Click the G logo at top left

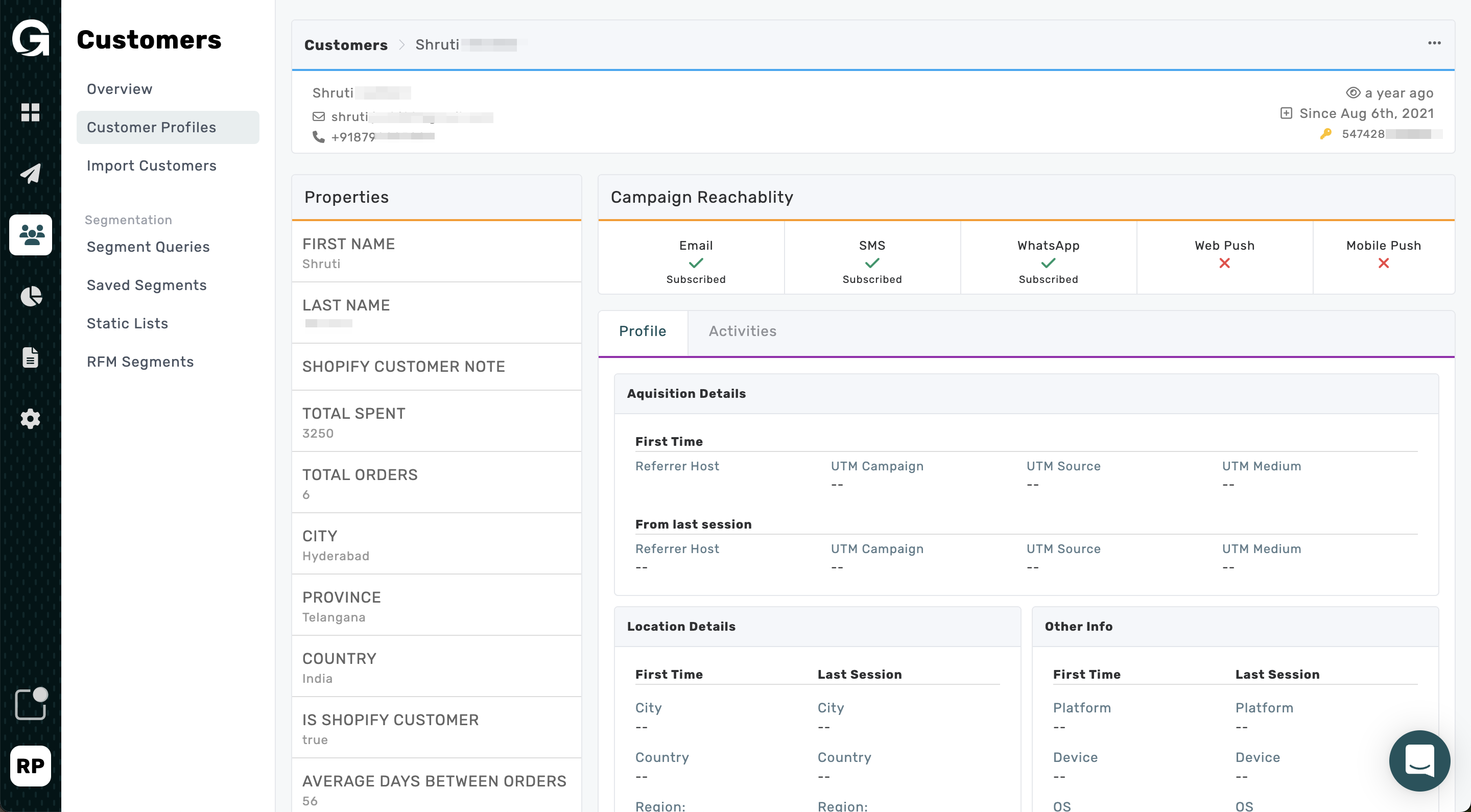click(30, 39)
